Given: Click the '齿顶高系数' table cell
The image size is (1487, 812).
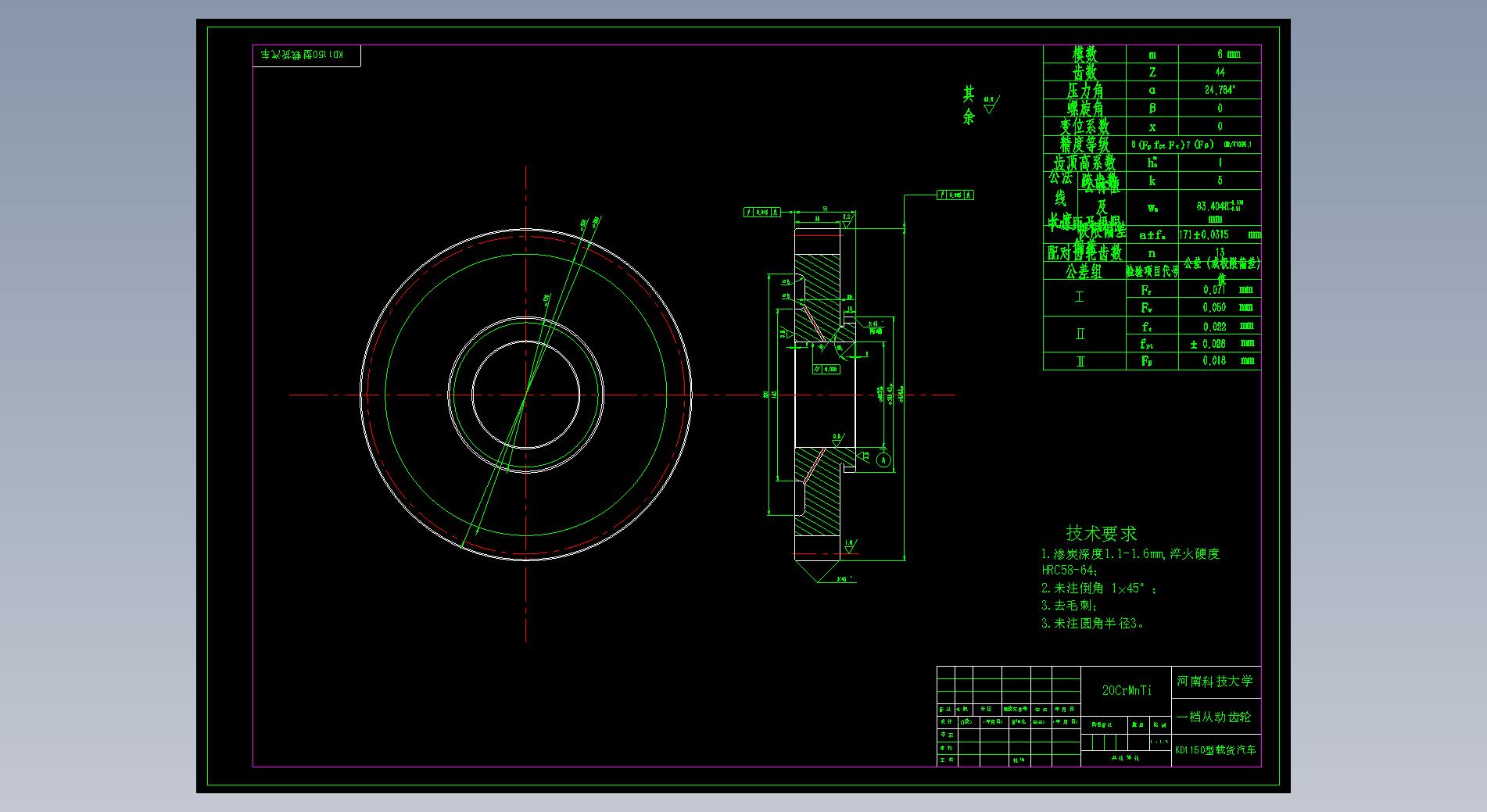Looking at the screenshot, I should click(1085, 163).
